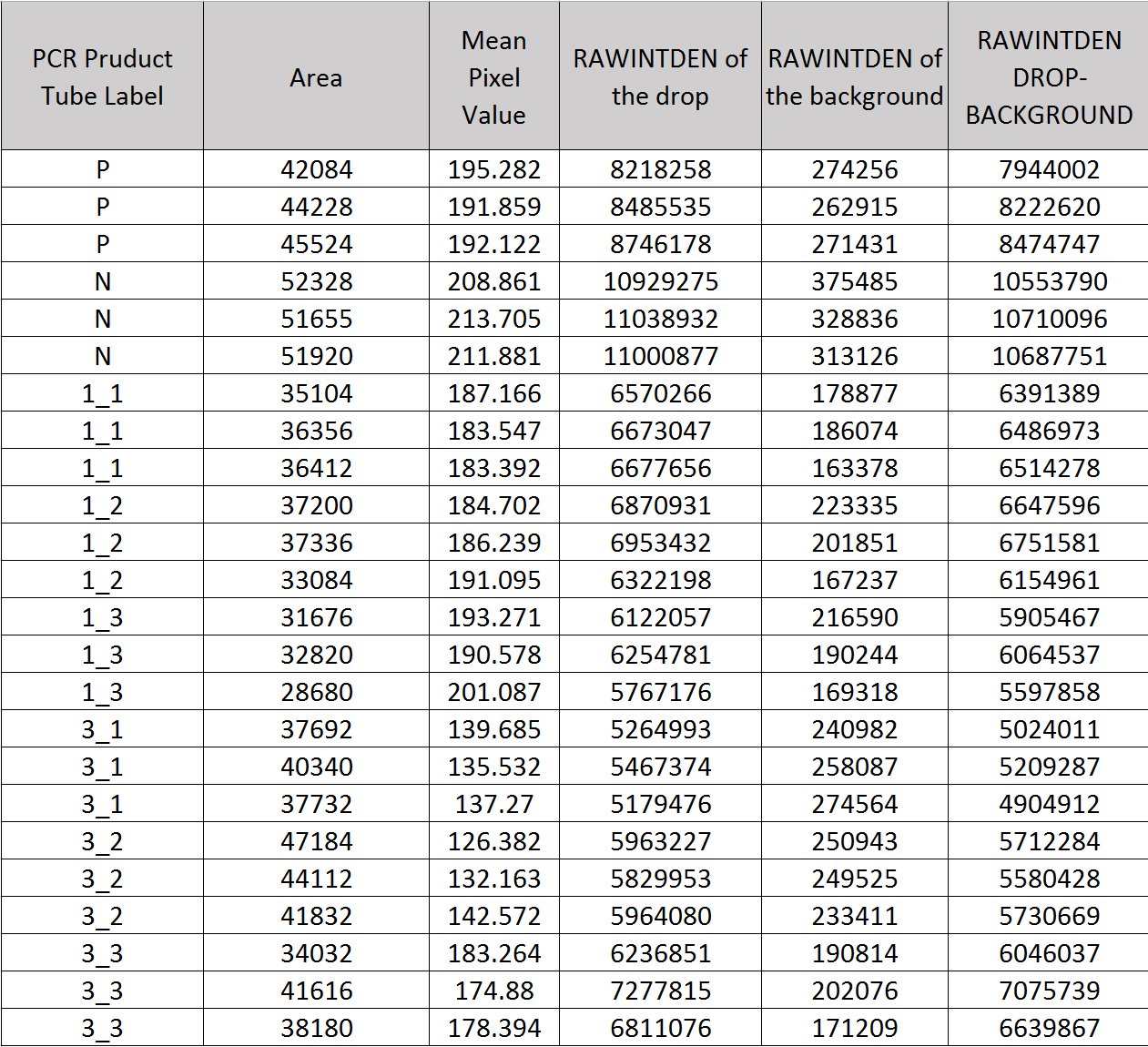Click the Area column header

[x=316, y=77]
